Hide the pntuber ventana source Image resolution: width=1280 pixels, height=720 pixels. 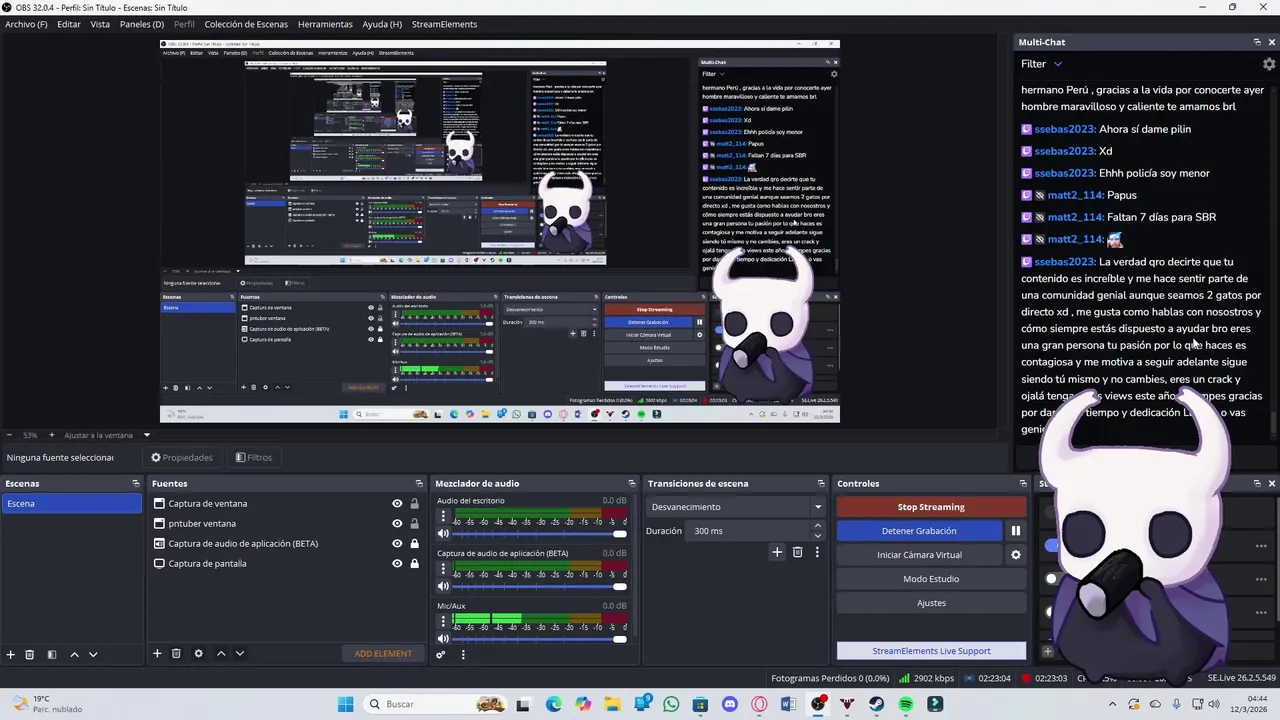click(397, 524)
